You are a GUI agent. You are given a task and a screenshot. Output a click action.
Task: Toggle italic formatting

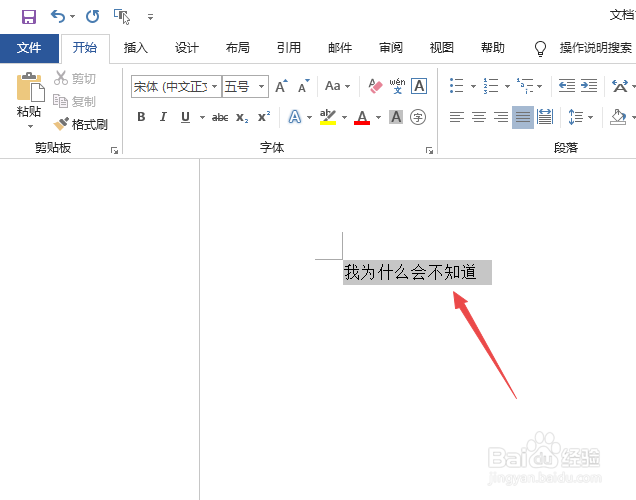click(x=163, y=117)
